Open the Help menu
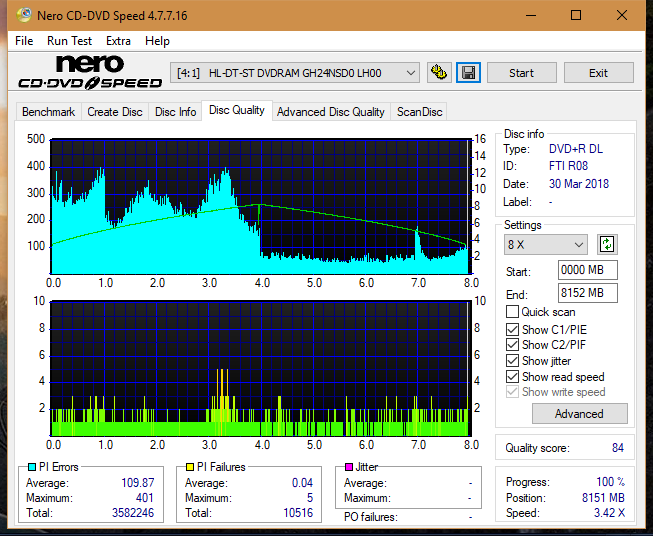The image size is (653, 536). pyautogui.click(x=157, y=41)
